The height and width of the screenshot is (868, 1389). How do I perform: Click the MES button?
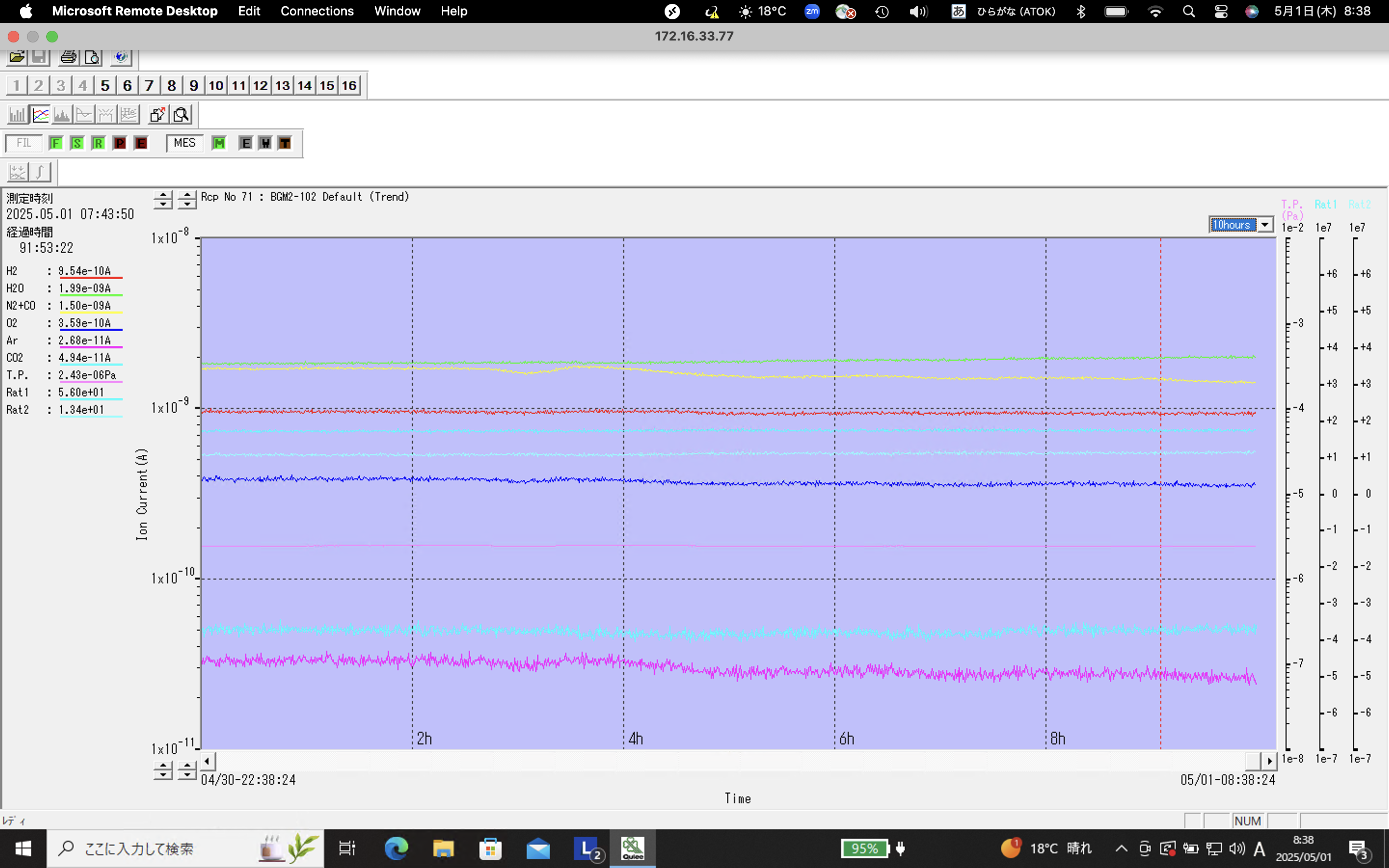click(x=184, y=143)
